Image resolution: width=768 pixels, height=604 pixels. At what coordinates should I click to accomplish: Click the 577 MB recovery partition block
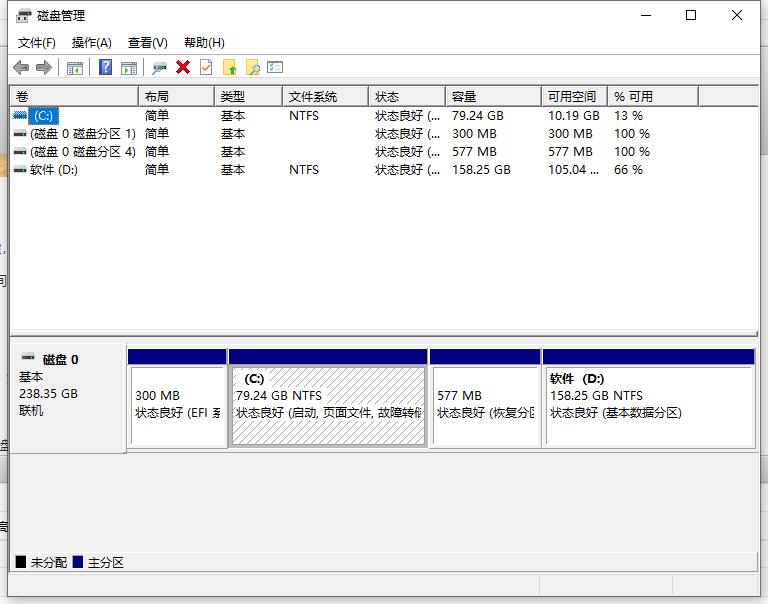(485, 404)
